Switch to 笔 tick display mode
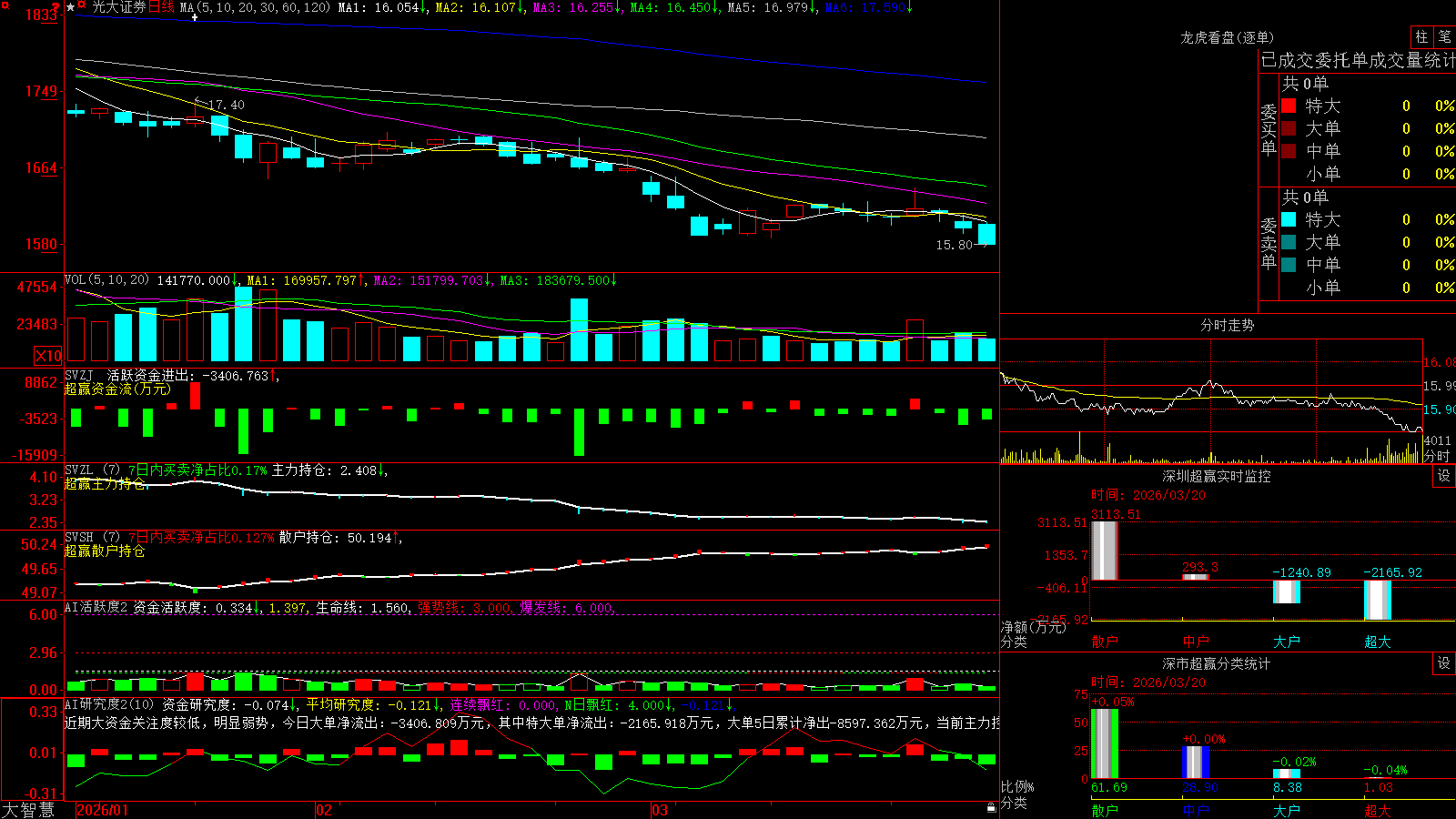This screenshot has height=819, width=1456. (x=1445, y=36)
